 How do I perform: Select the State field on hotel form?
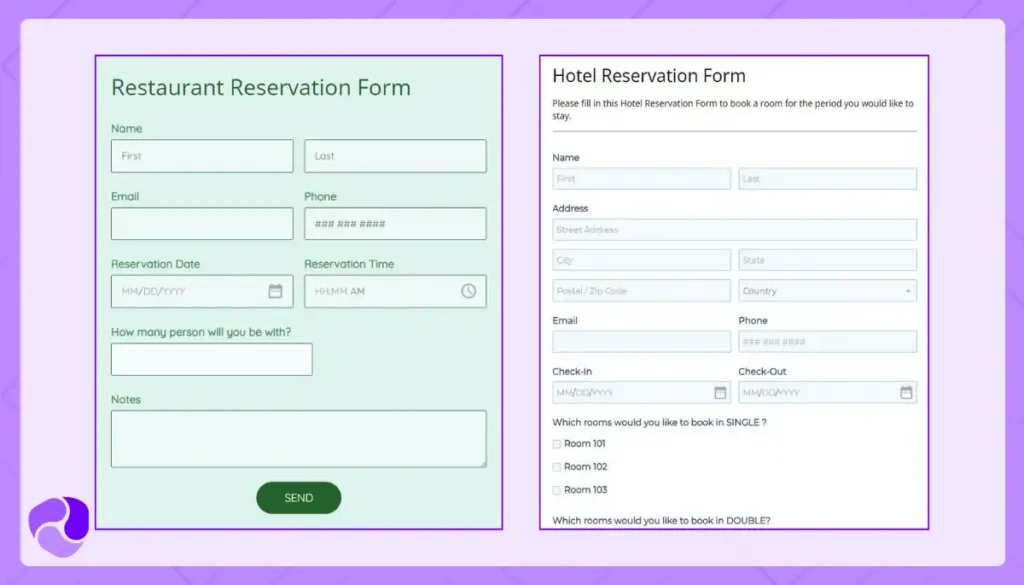(827, 259)
